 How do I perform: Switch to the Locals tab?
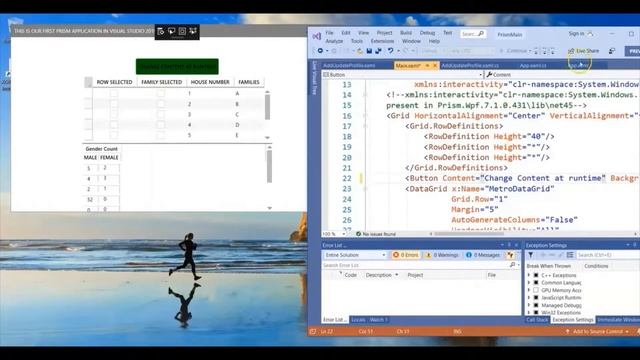point(358,320)
